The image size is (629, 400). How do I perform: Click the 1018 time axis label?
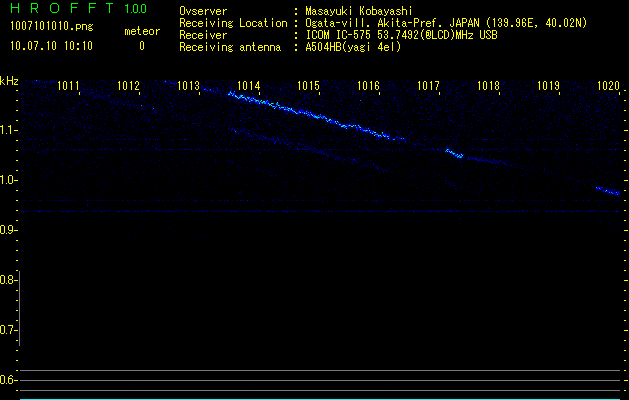tap(489, 86)
